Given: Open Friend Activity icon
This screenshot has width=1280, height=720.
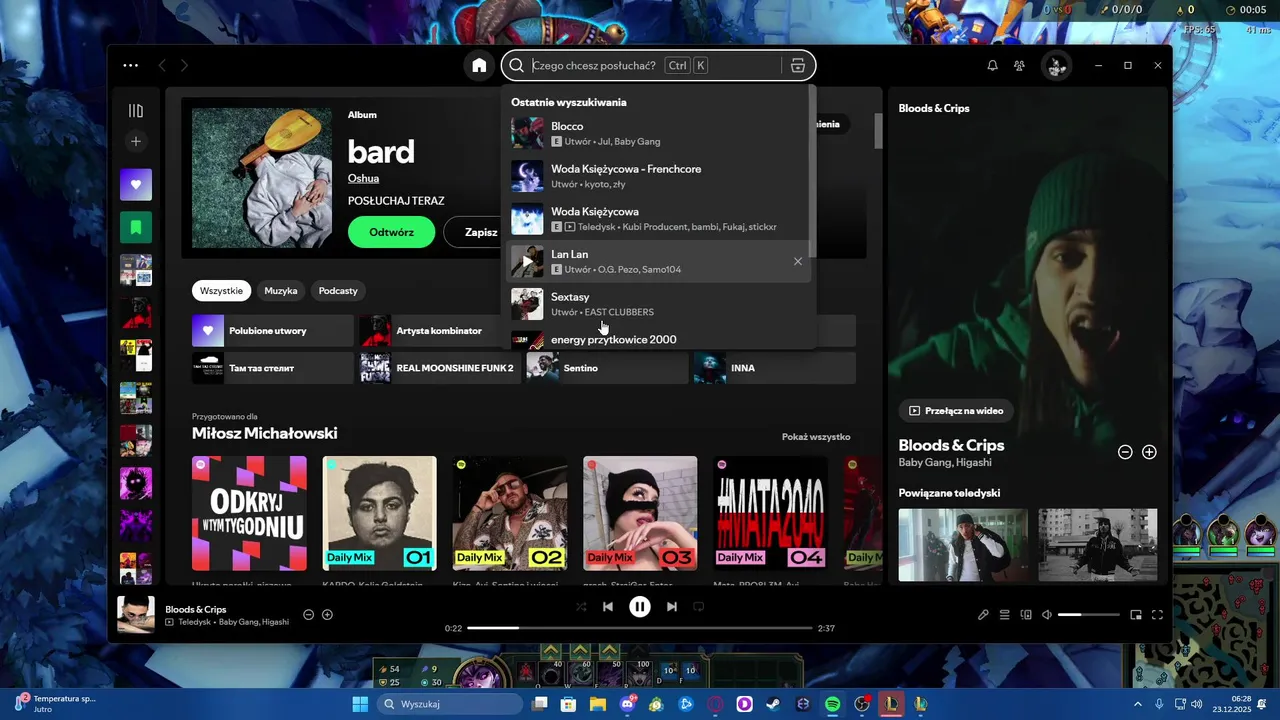Looking at the screenshot, I should tap(1019, 65).
